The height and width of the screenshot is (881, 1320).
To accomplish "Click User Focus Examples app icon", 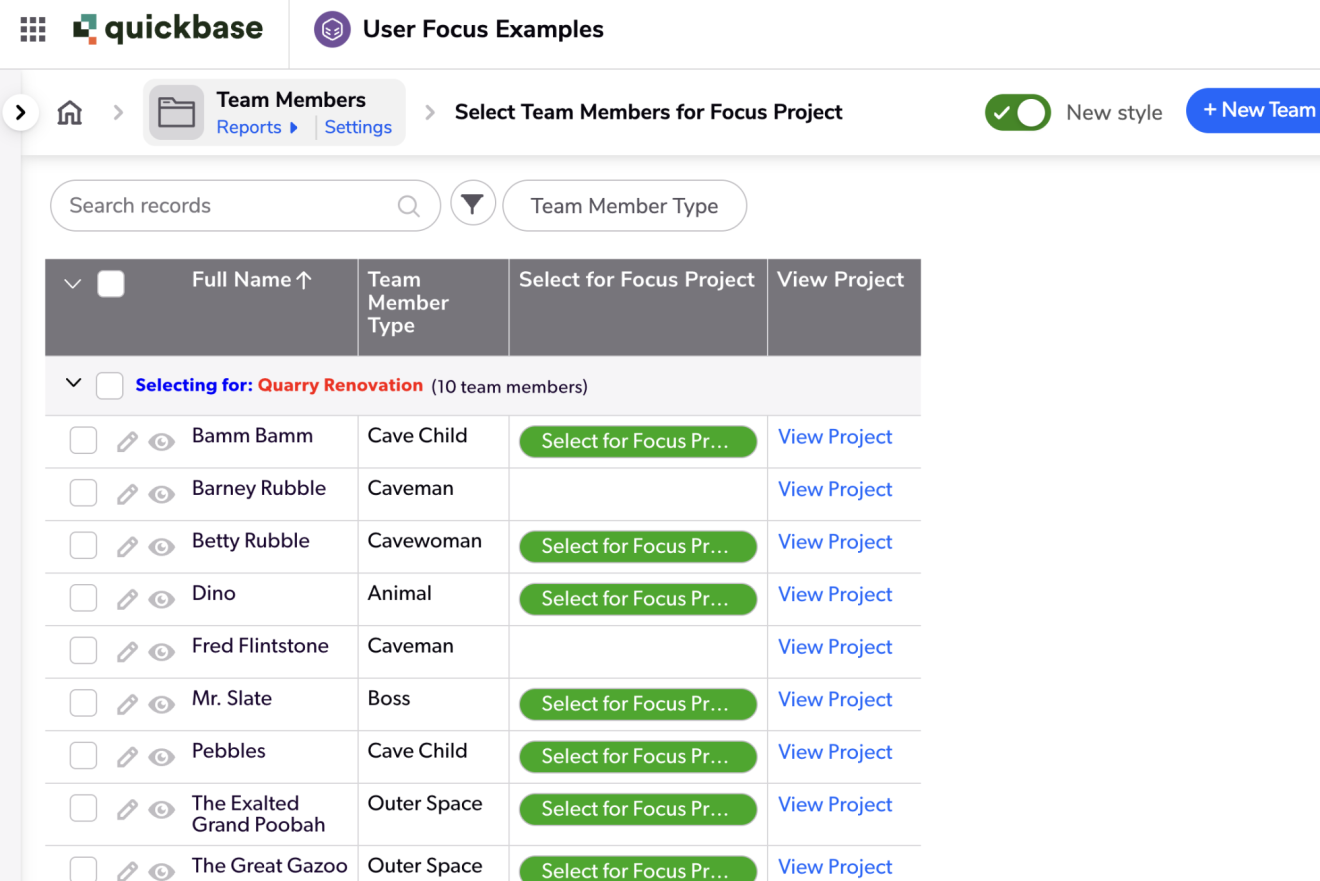I will tap(332, 30).
